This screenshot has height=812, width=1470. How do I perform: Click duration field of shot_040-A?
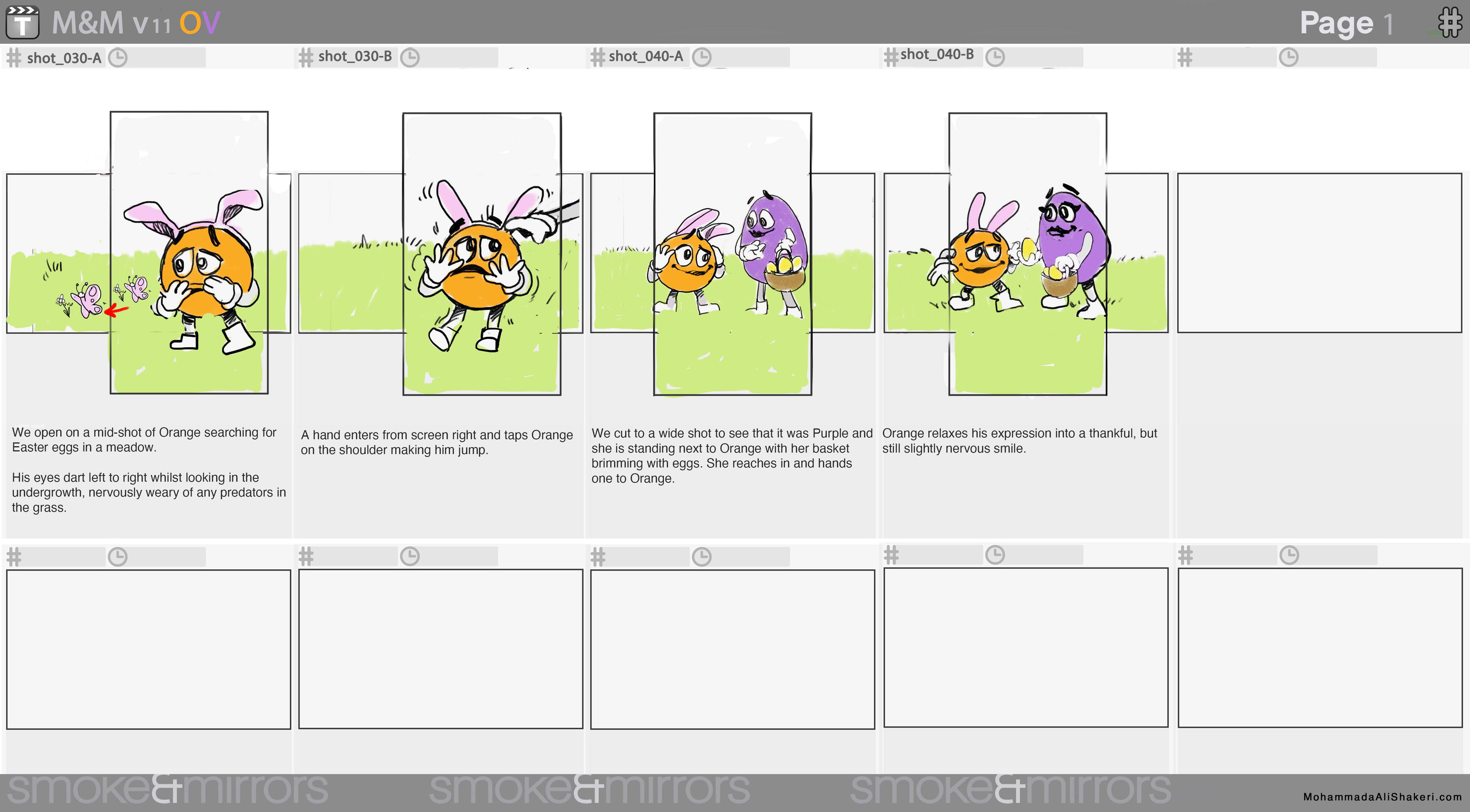(x=751, y=57)
